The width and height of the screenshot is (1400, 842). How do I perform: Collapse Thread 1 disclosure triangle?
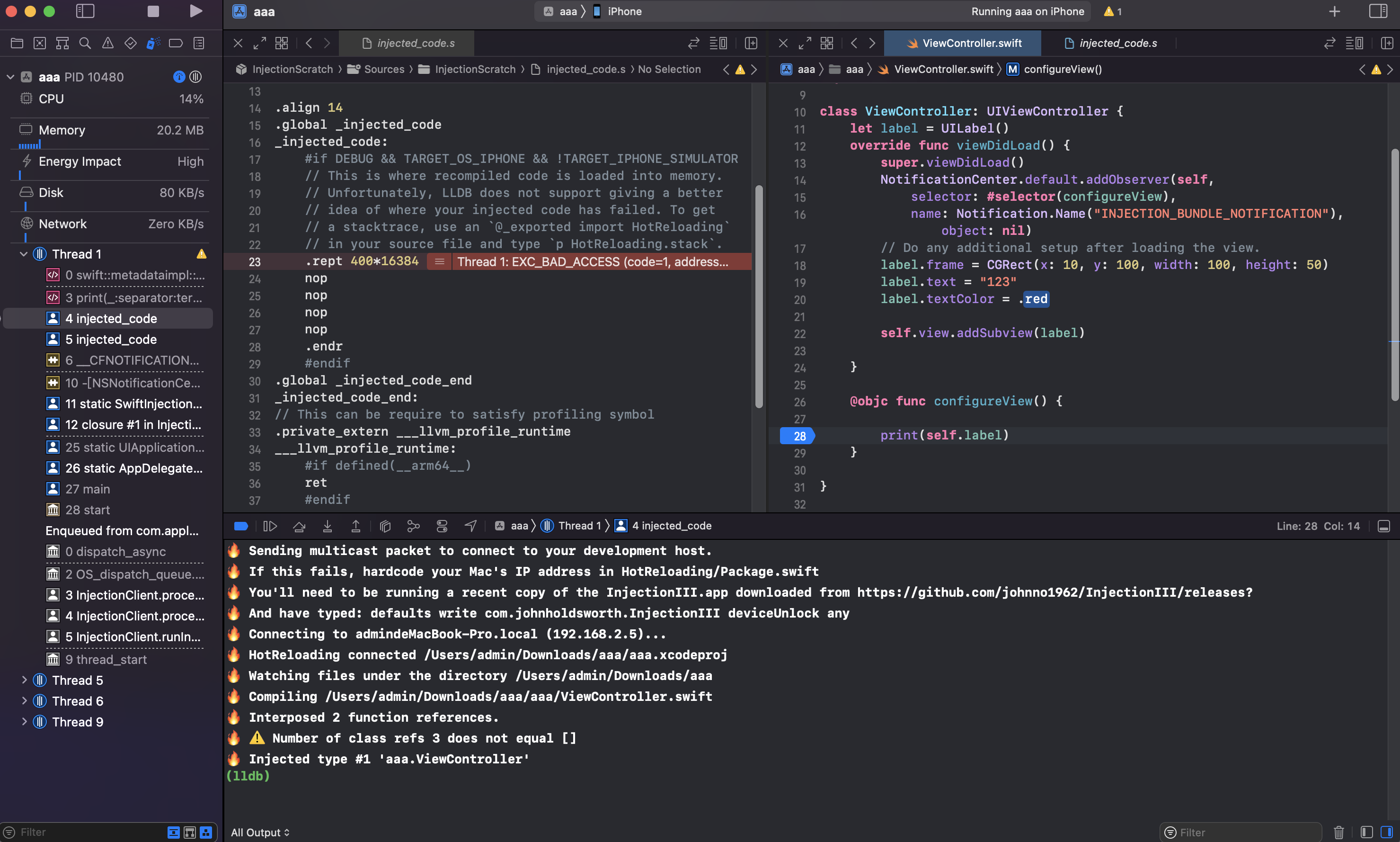(24, 254)
